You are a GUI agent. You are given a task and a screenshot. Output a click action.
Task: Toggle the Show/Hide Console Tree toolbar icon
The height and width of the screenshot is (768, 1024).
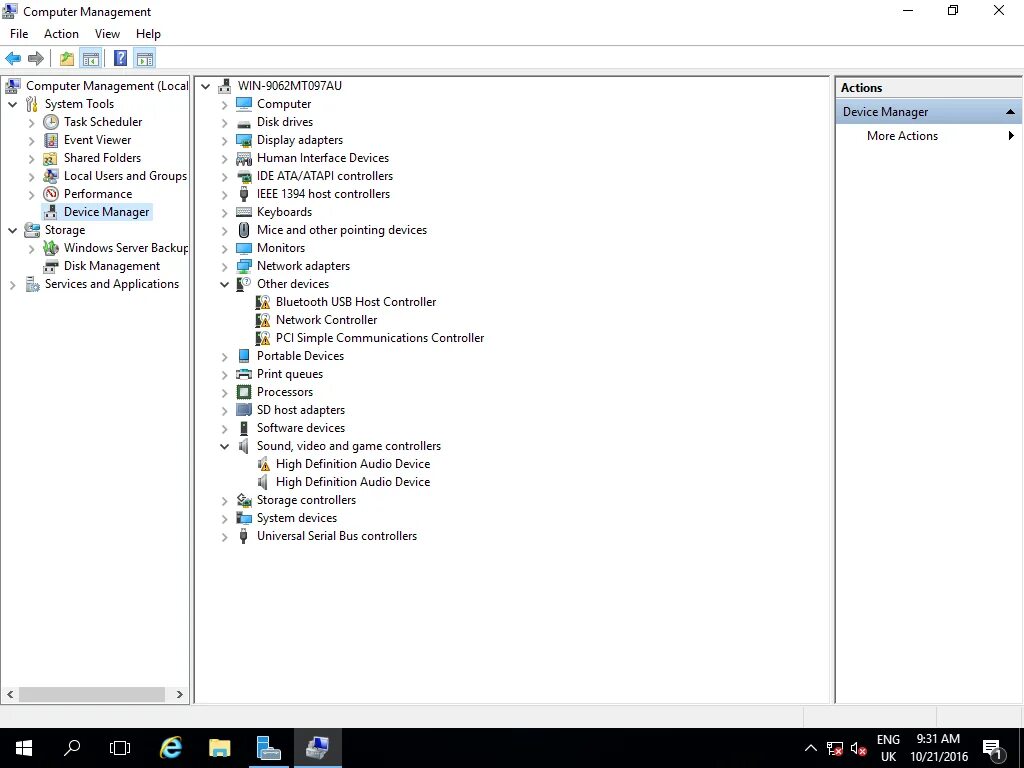[91, 59]
